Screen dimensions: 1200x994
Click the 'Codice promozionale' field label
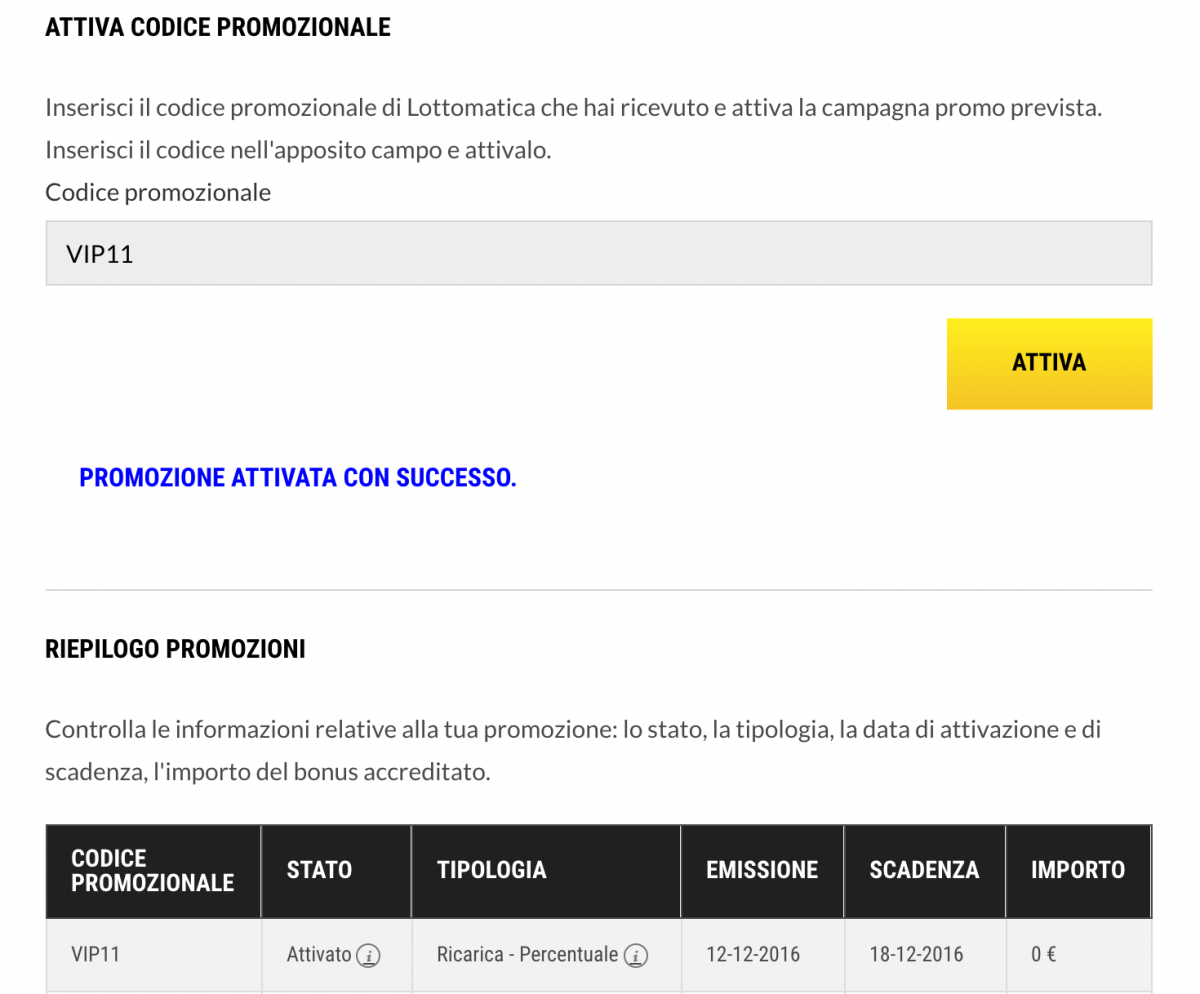tap(158, 192)
